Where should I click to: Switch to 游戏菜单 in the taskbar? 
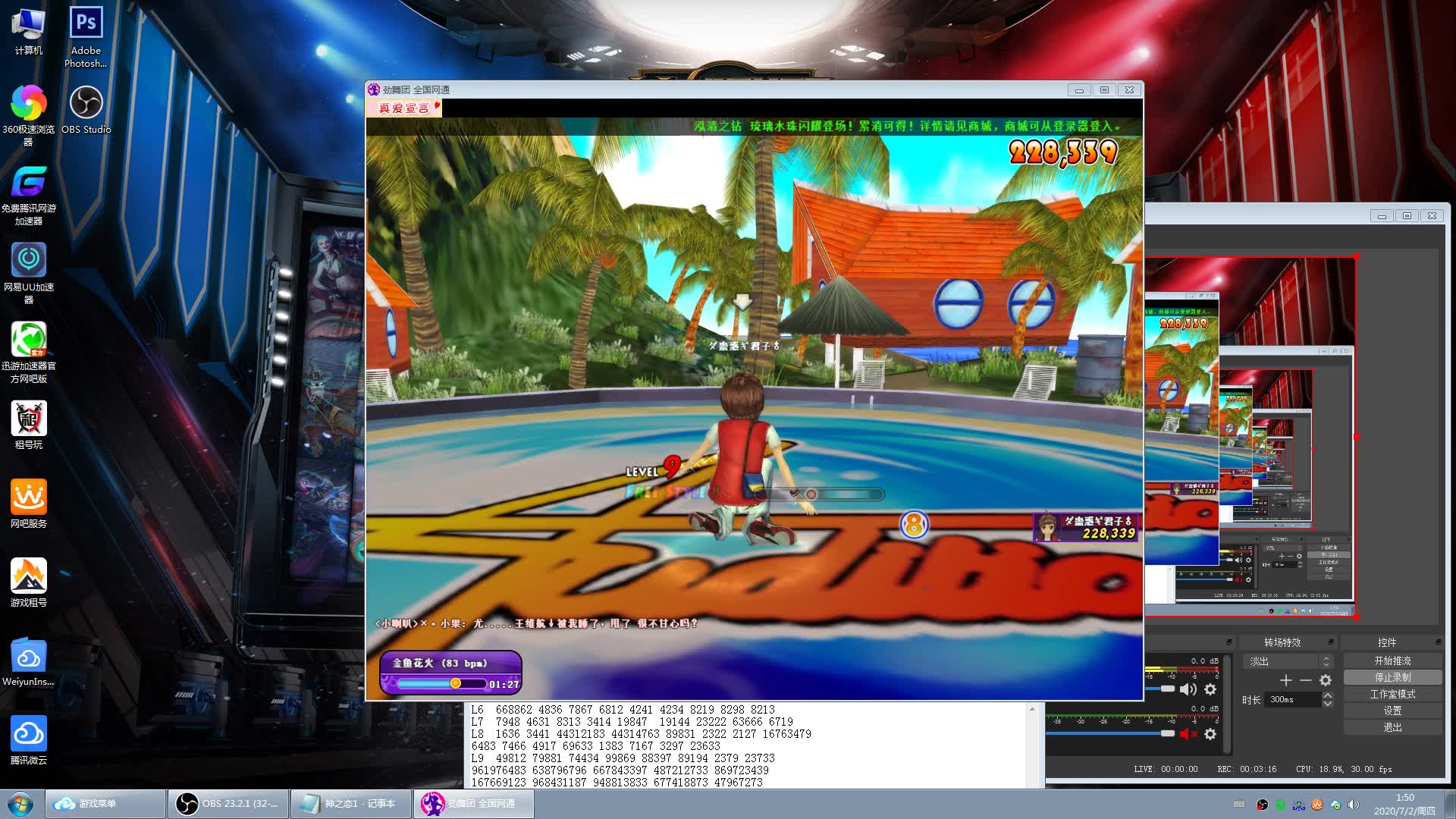105,804
